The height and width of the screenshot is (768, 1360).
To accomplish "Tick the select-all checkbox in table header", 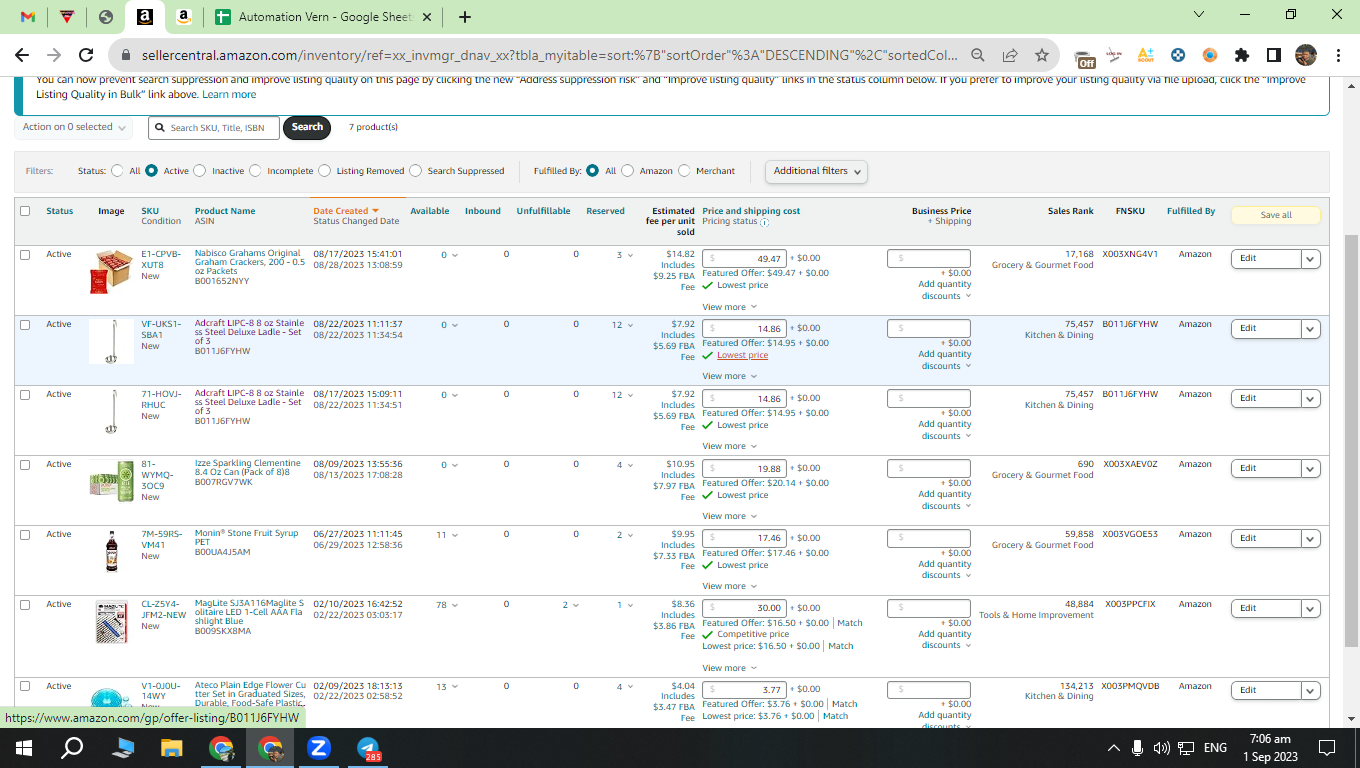I will pyautogui.click(x=25, y=211).
